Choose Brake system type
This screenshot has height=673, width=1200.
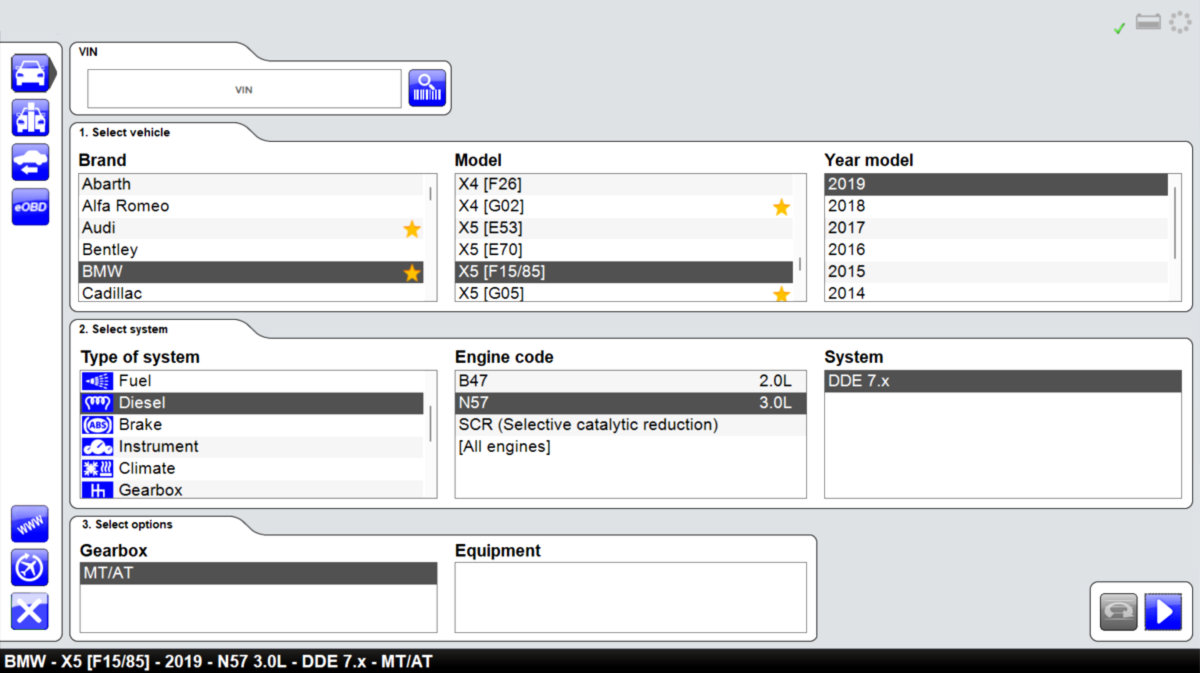click(140, 425)
